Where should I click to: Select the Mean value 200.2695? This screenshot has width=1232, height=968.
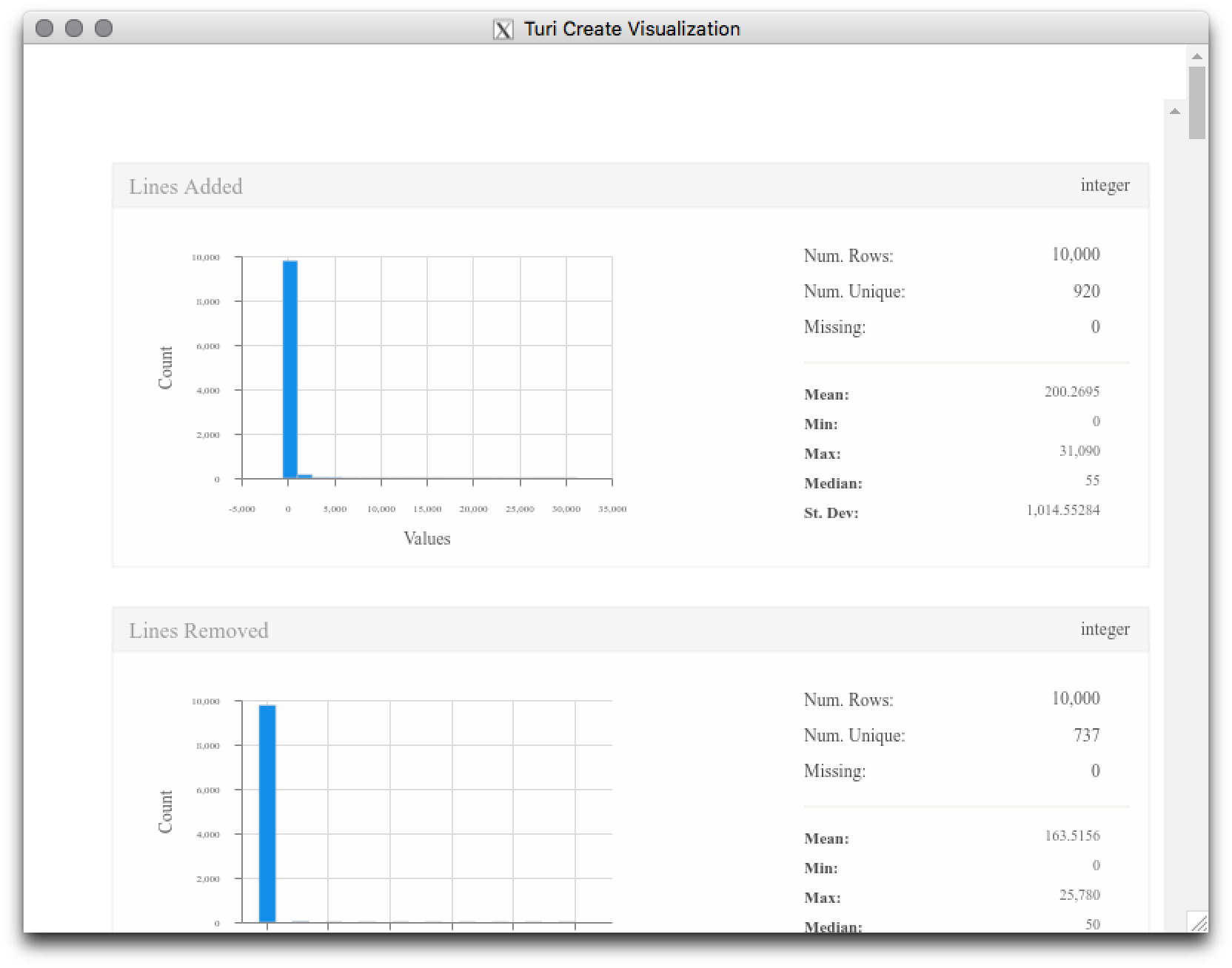[1073, 391]
